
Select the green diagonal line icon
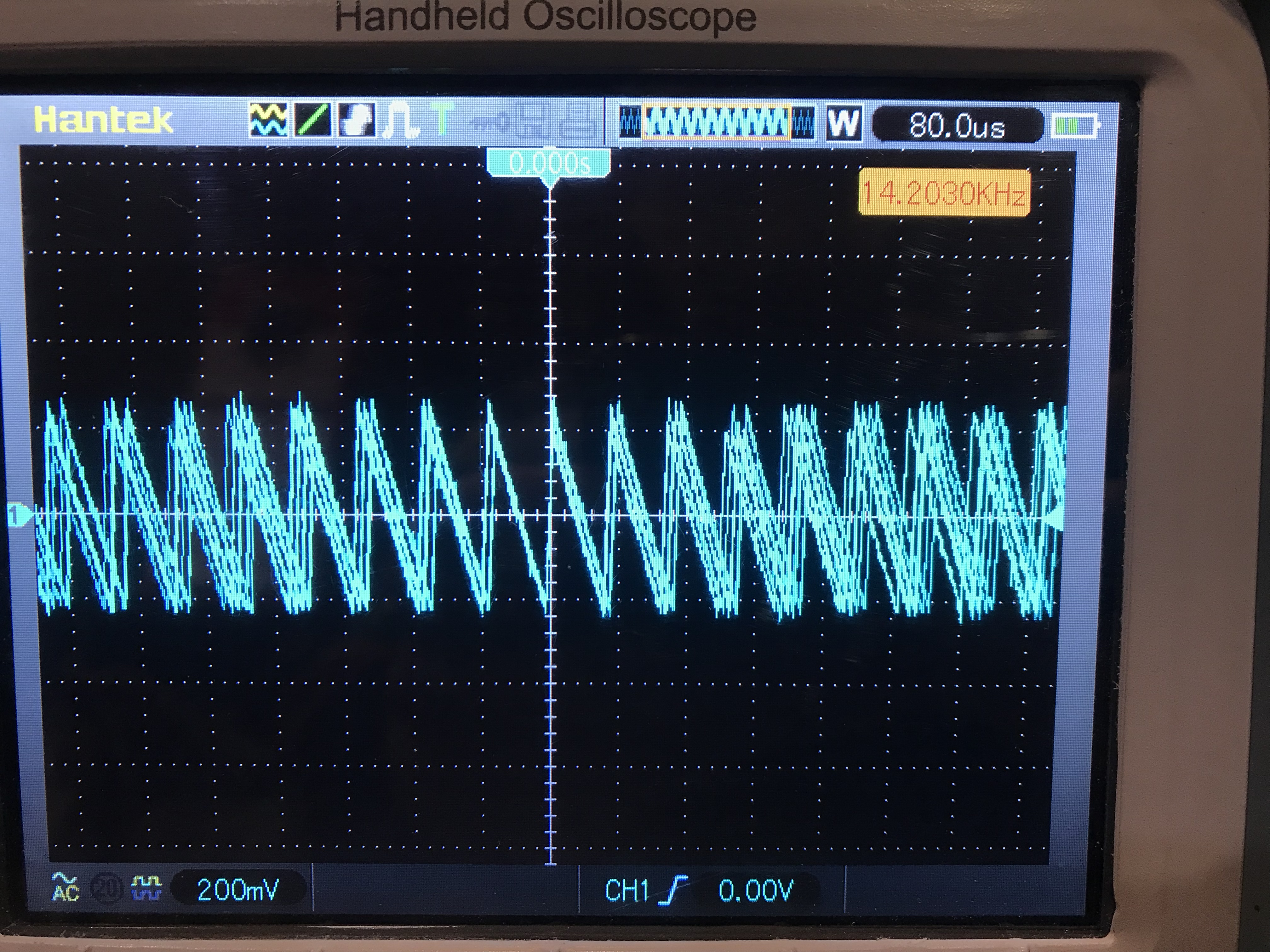tap(313, 119)
